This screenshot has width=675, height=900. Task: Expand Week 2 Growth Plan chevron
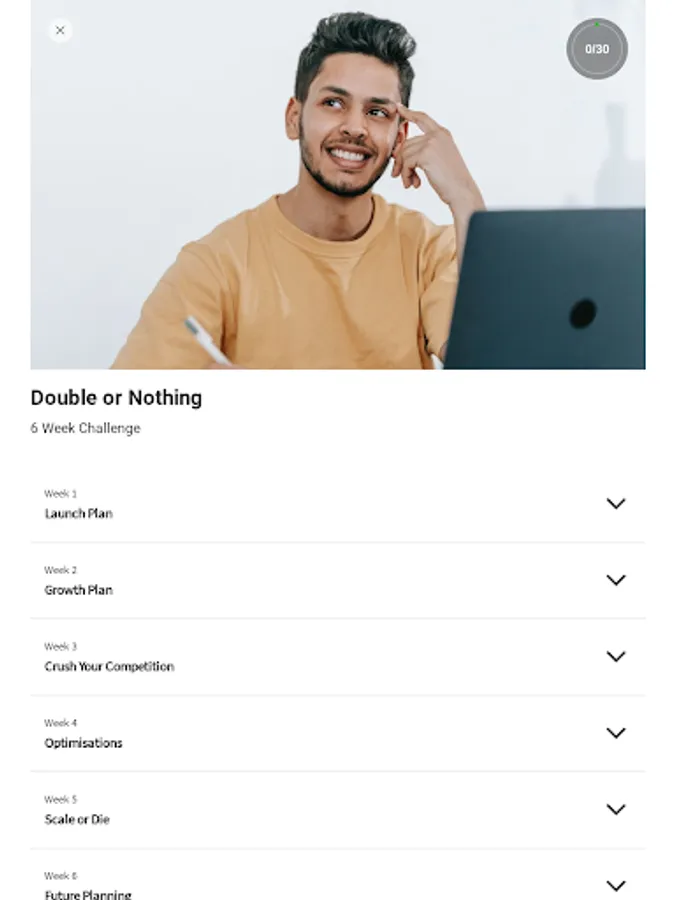tap(616, 580)
